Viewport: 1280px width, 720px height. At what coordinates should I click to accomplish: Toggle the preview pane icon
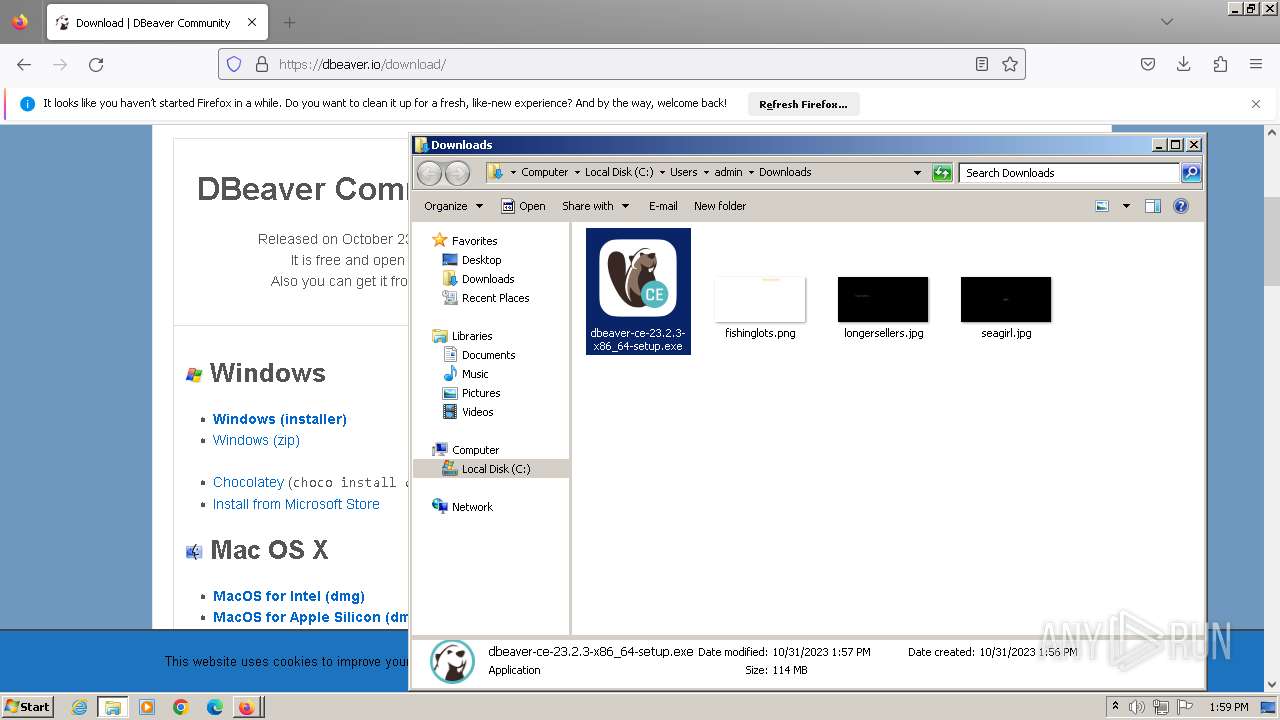[1153, 206]
